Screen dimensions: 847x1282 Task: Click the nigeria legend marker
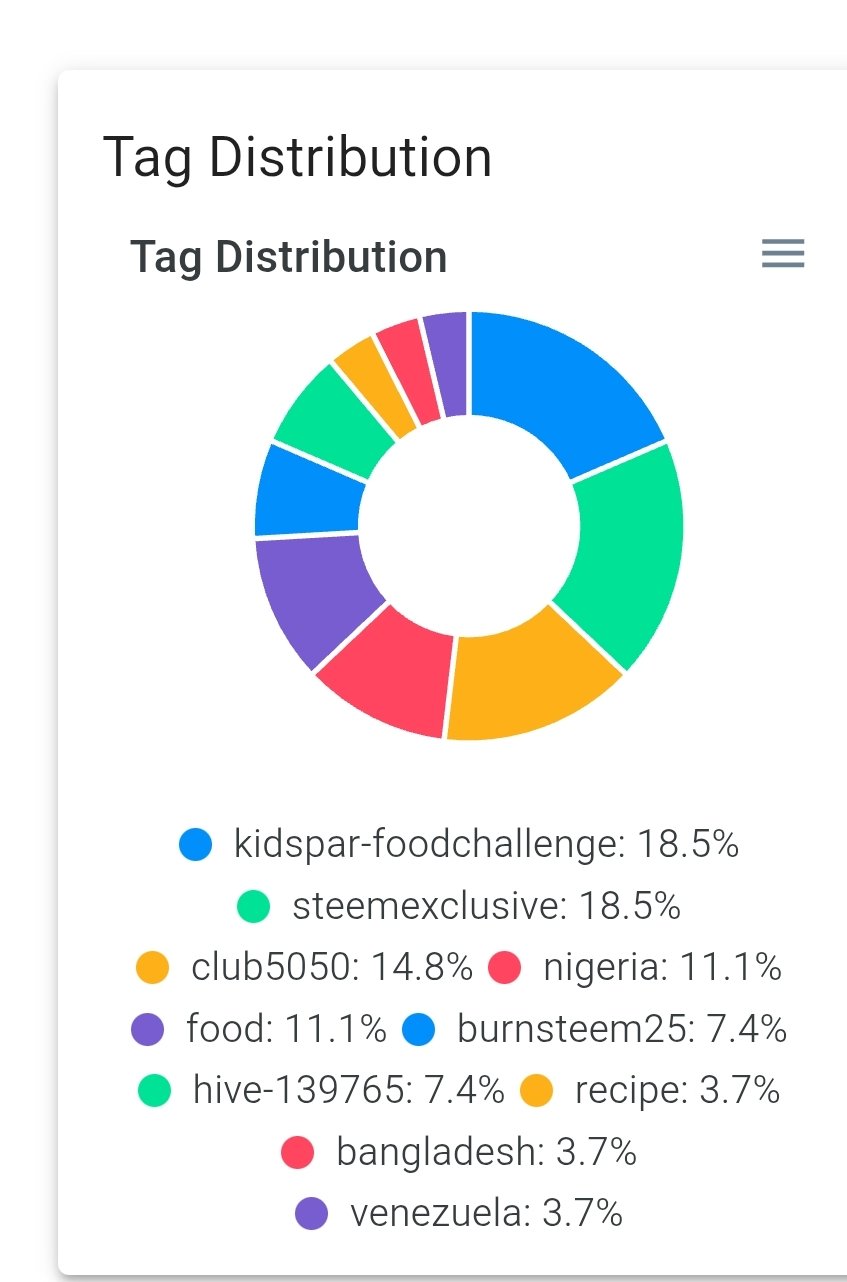(x=506, y=967)
